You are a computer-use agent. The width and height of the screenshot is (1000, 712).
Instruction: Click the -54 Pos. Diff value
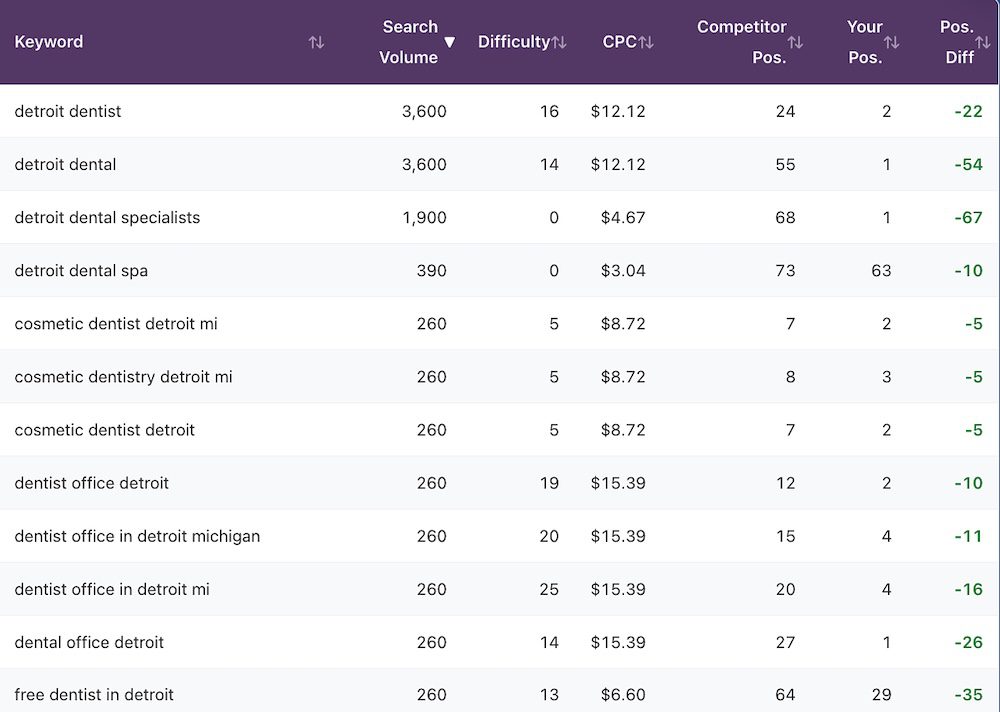pos(968,164)
